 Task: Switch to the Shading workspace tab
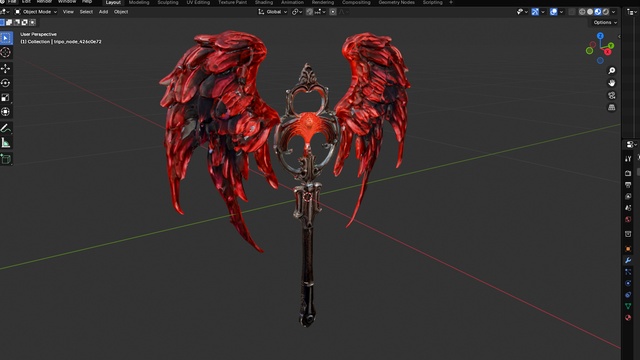point(264,2)
